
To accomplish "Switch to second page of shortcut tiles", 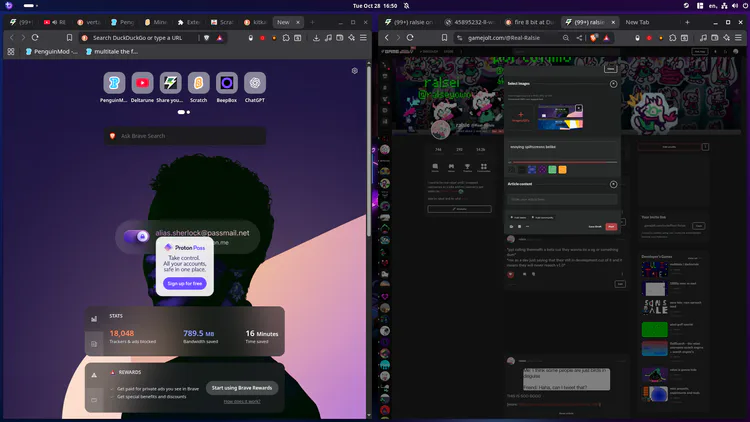I will pos(188,112).
